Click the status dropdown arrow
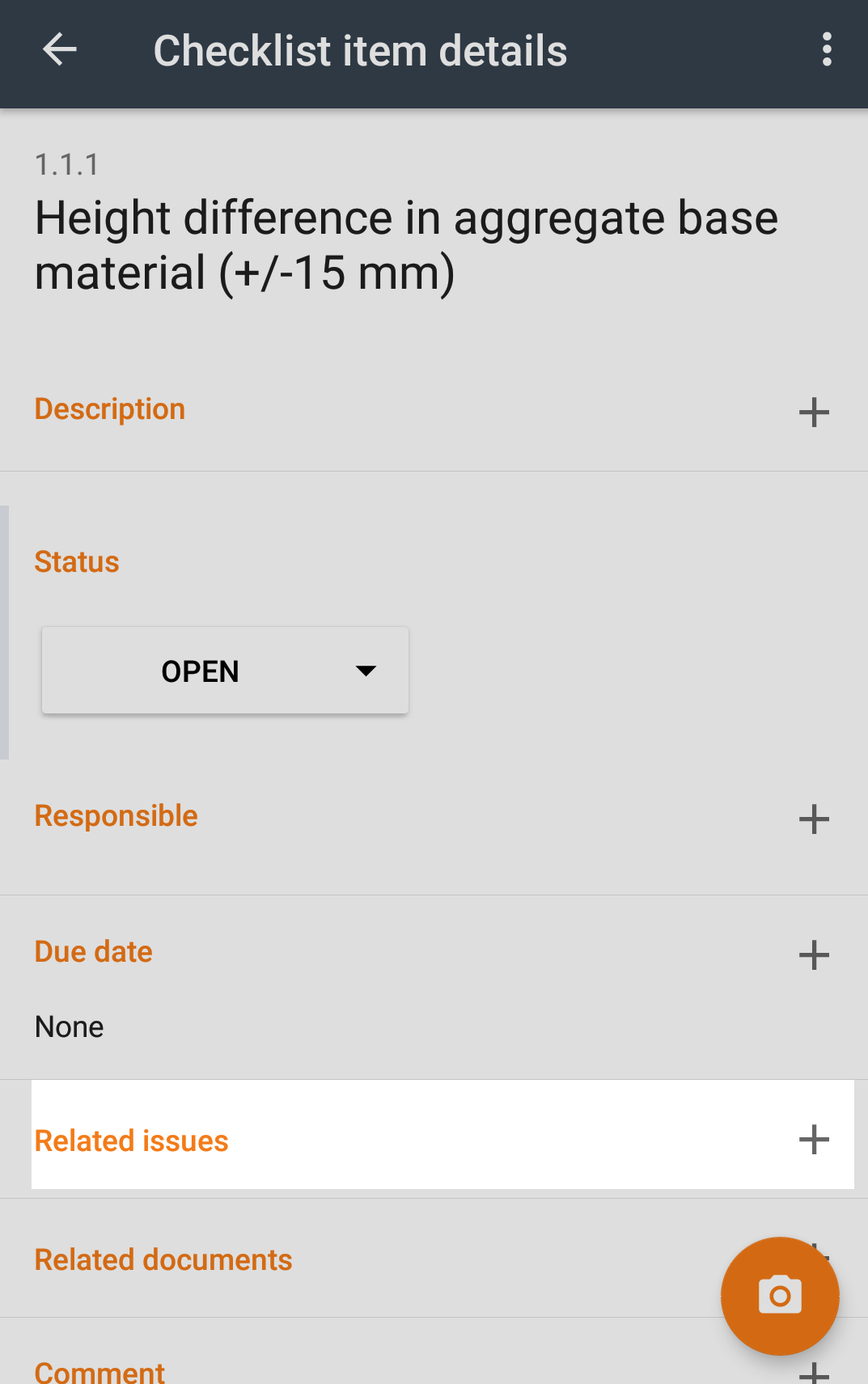 (x=366, y=671)
